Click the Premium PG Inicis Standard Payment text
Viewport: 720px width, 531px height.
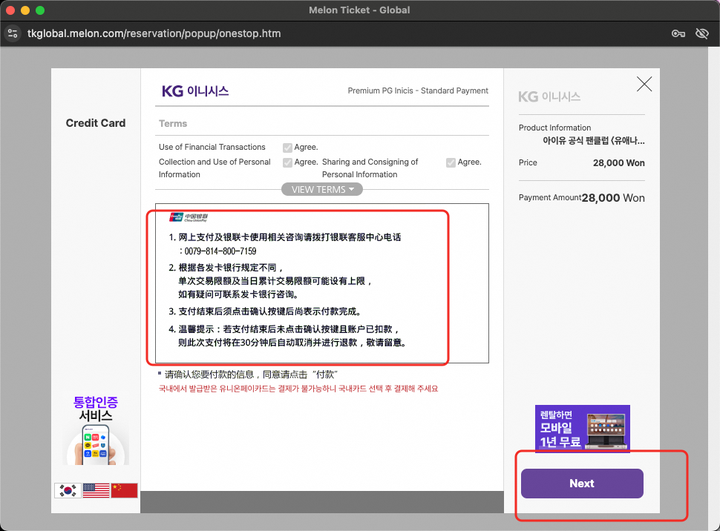418,90
